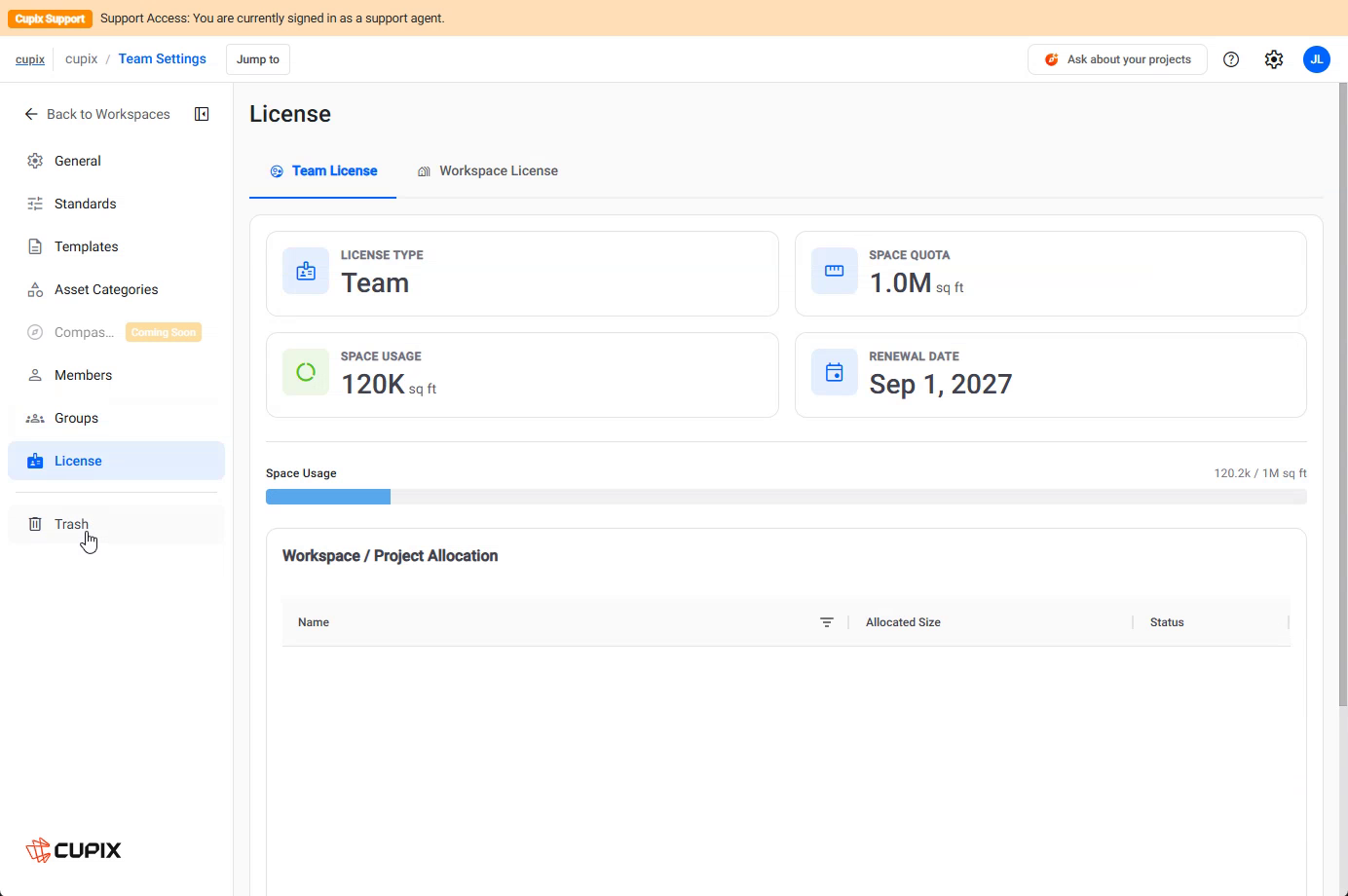
Task: Switch to the Team License tab
Action: pyautogui.click(x=323, y=170)
